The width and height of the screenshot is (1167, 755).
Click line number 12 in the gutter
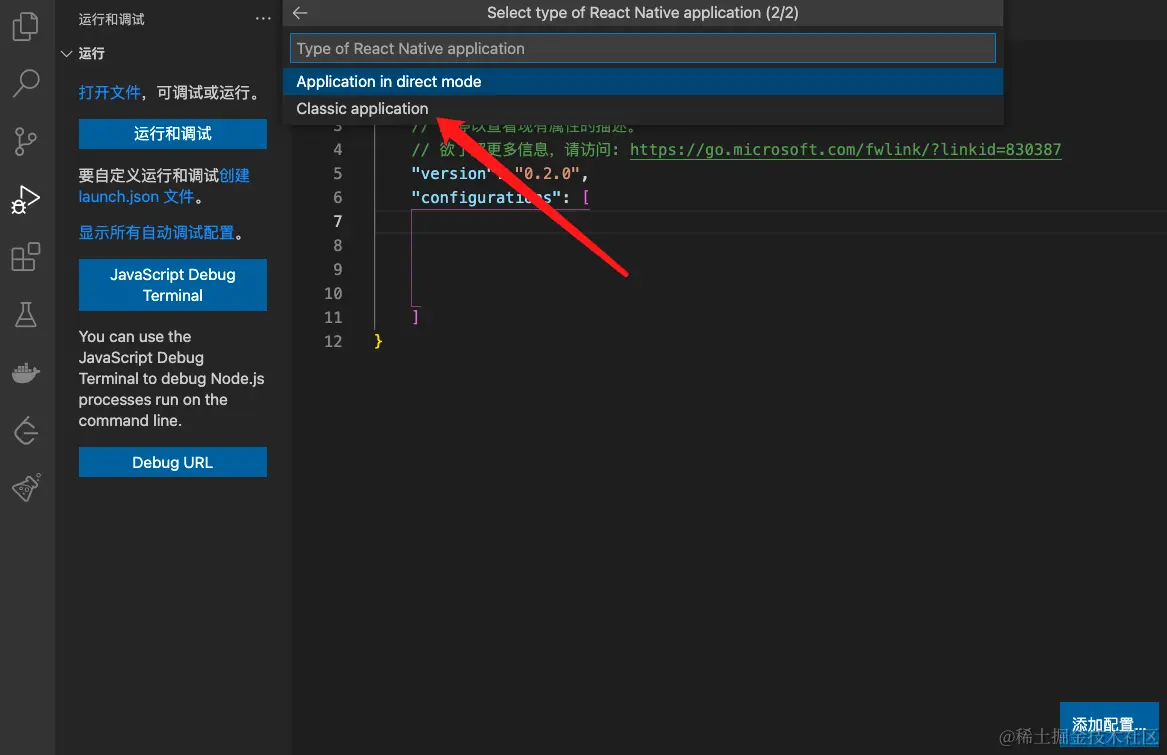tap(333, 341)
